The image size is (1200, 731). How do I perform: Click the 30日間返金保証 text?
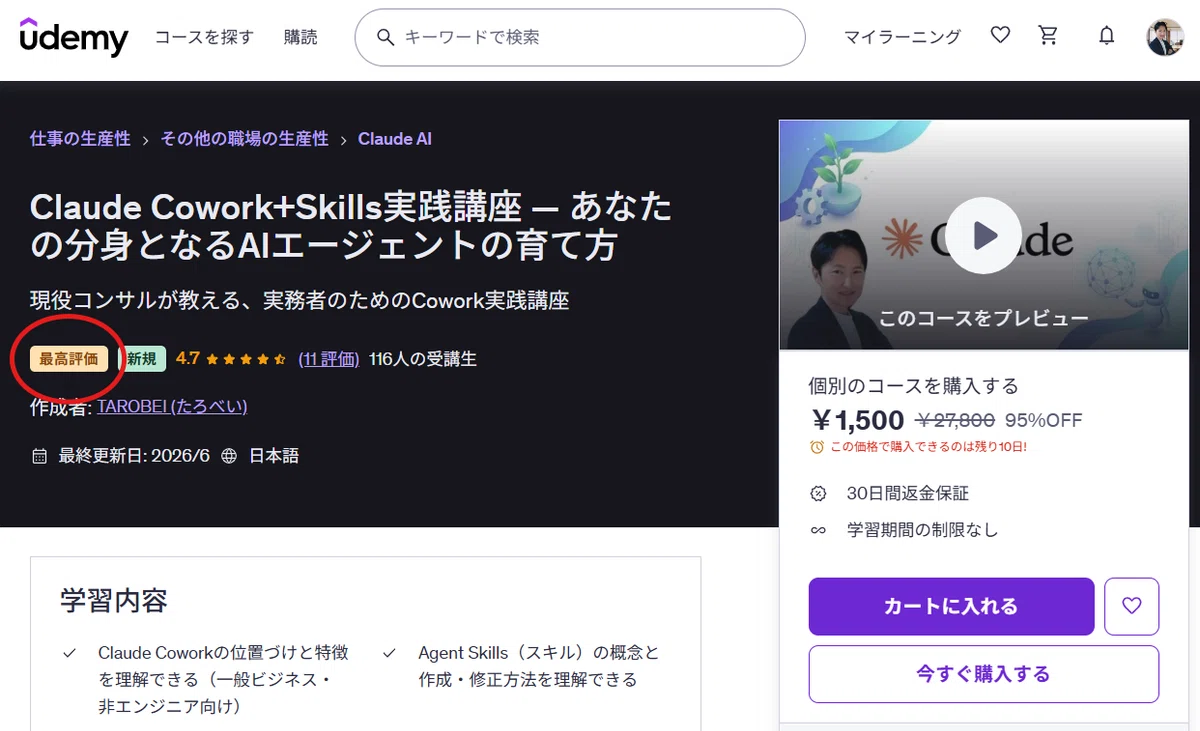click(x=907, y=493)
